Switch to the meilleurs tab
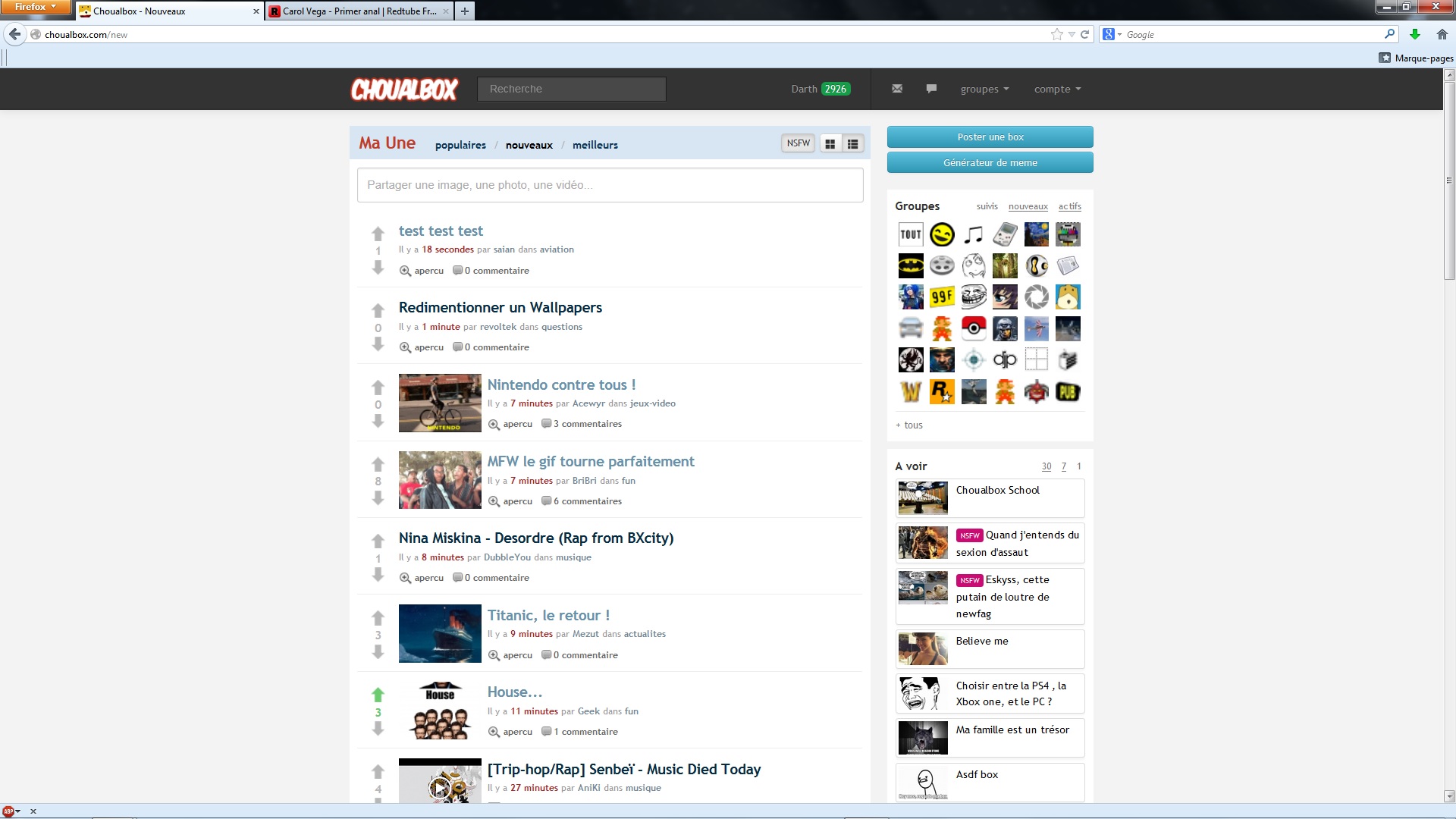 tap(595, 145)
